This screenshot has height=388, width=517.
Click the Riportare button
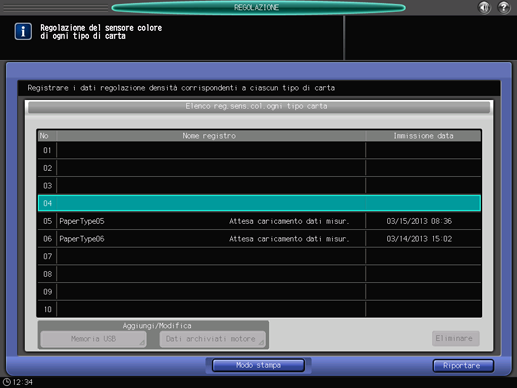pos(463,366)
